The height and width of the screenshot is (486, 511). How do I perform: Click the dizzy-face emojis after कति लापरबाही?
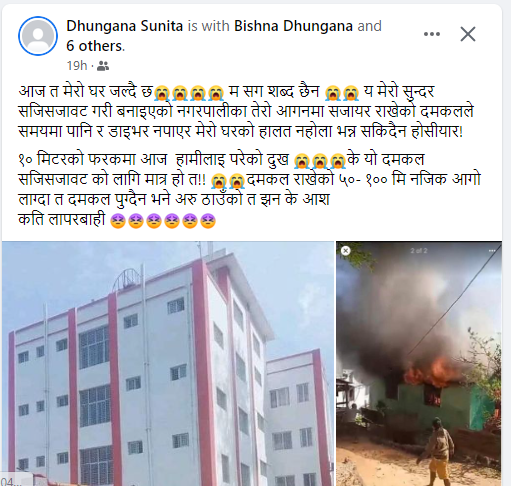click(163, 221)
